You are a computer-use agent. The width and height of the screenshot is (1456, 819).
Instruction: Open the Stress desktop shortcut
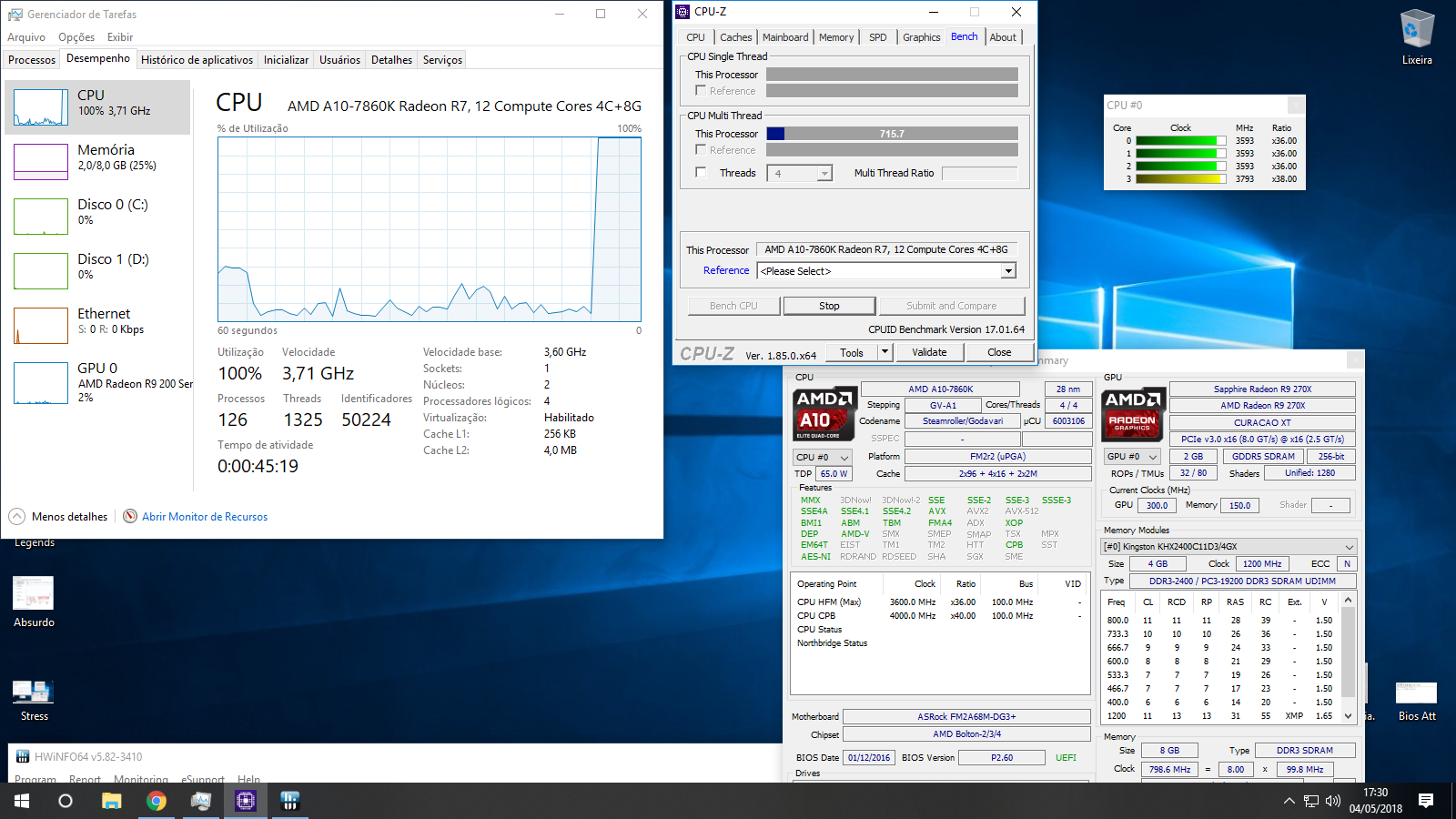[x=34, y=699]
